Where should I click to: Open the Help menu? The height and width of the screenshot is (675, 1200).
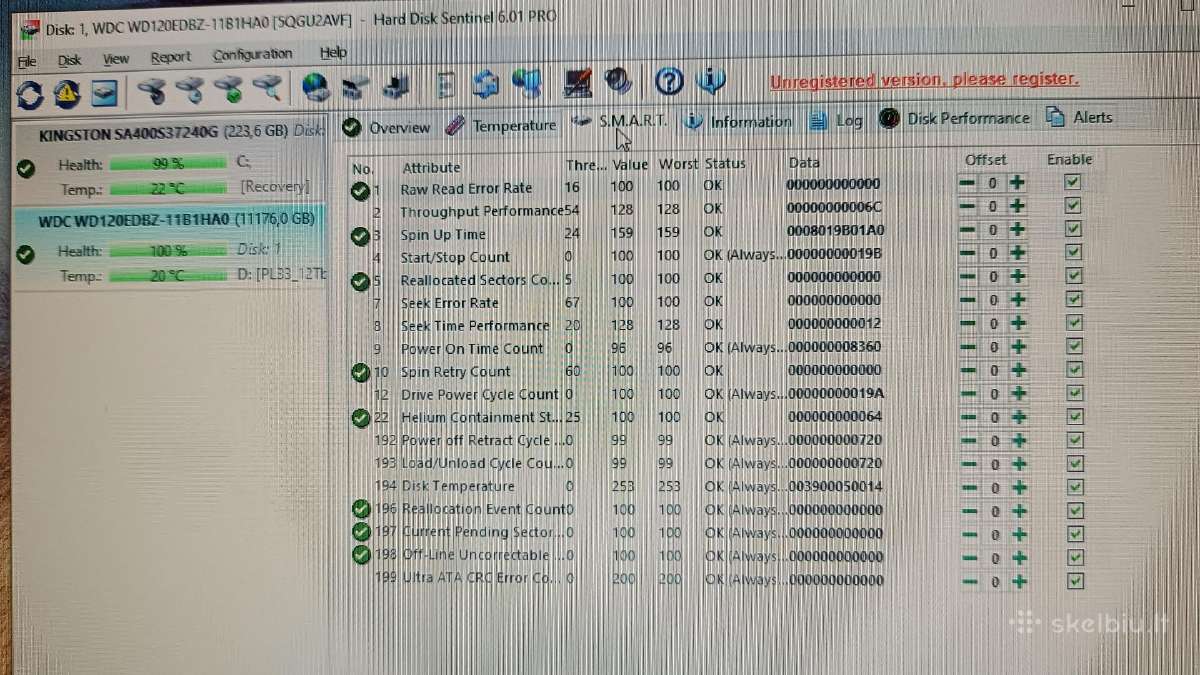coord(333,53)
